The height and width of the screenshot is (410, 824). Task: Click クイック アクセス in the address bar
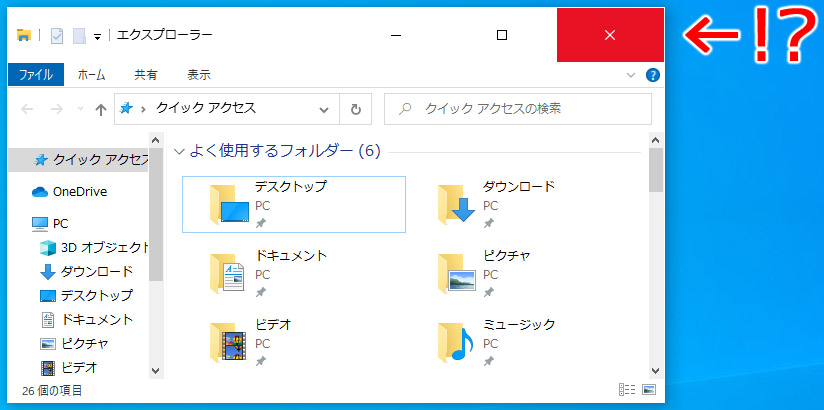click(x=205, y=108)
